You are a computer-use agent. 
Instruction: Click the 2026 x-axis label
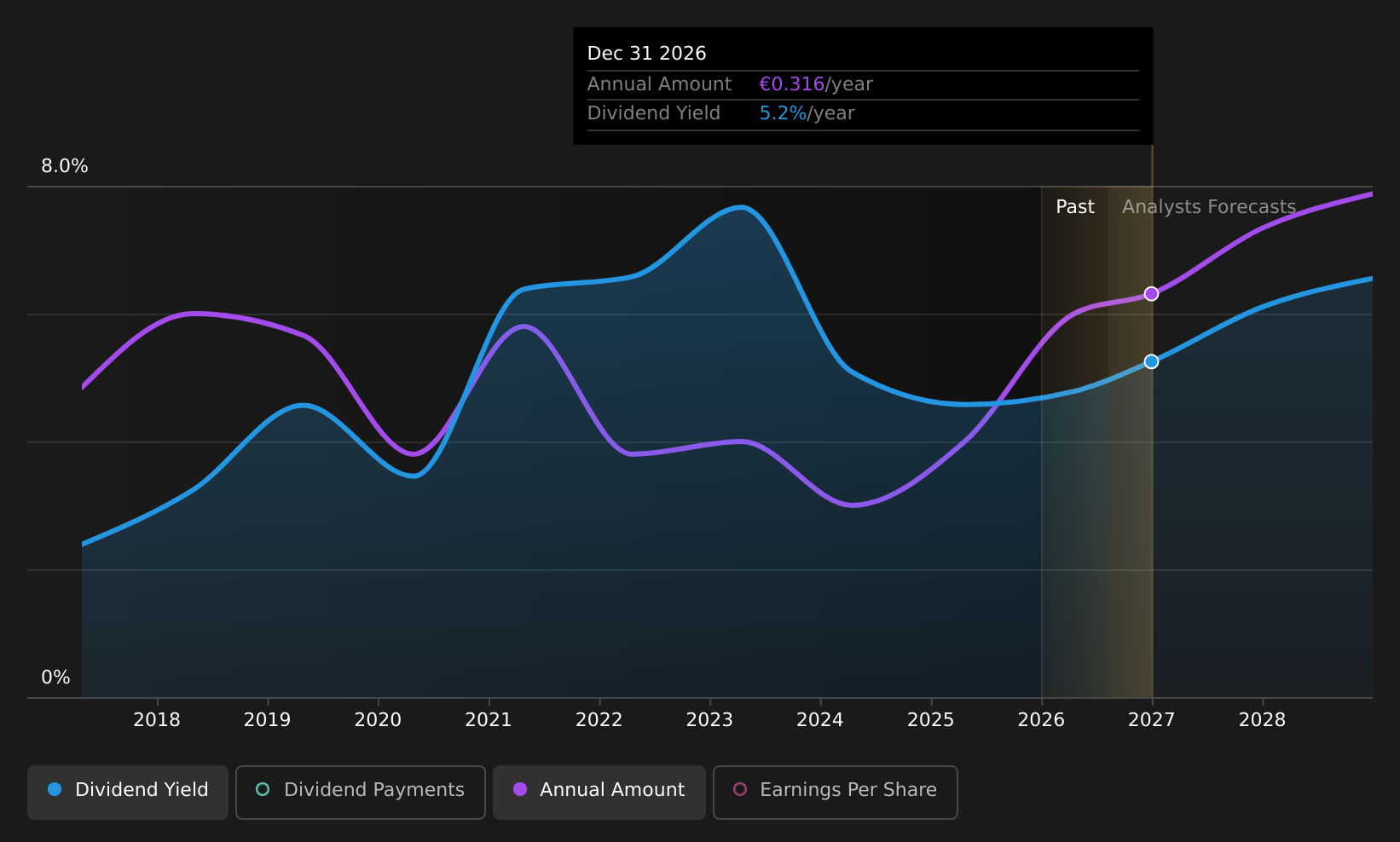(1041, 720)
